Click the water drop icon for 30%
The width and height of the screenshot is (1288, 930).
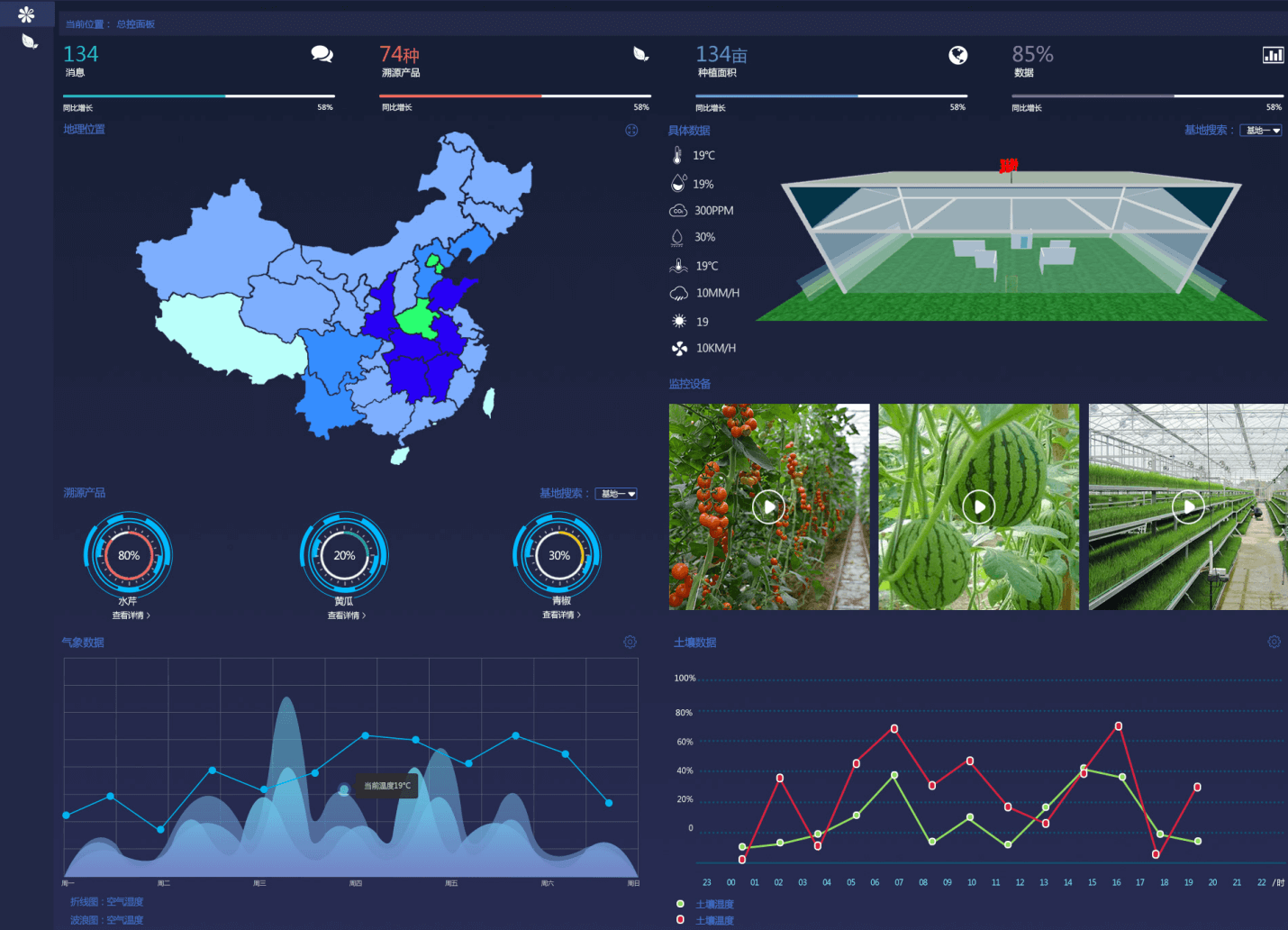pos(677,237)
